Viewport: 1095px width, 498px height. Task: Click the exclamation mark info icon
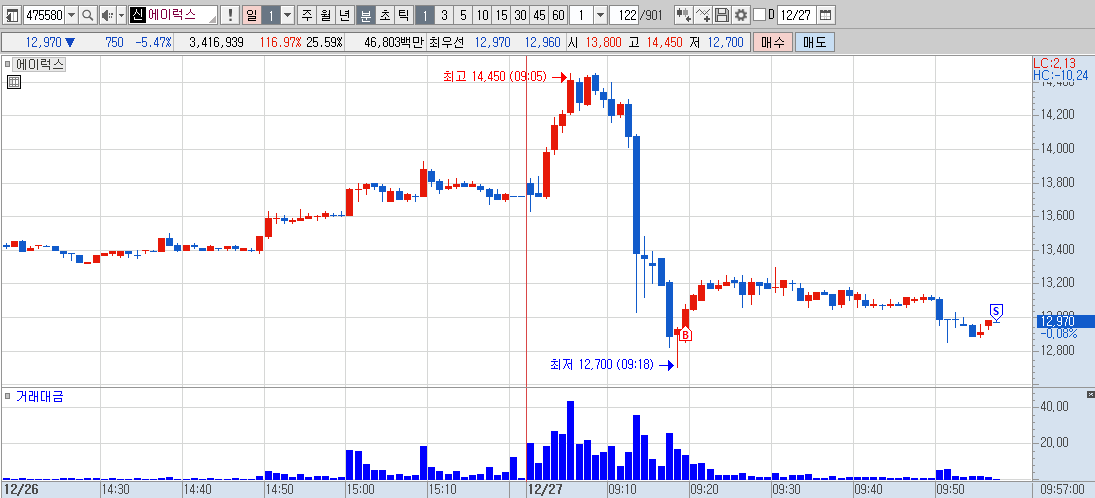click(x=230, y=15)
